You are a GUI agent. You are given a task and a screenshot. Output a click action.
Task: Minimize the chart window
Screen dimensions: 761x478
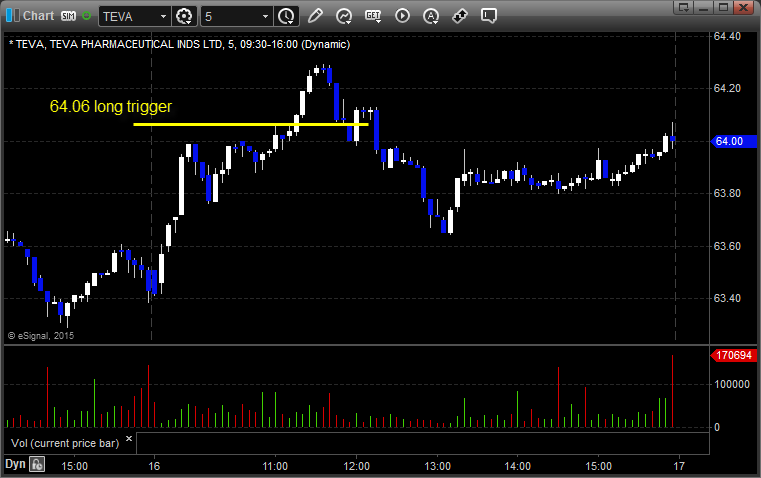703,7
